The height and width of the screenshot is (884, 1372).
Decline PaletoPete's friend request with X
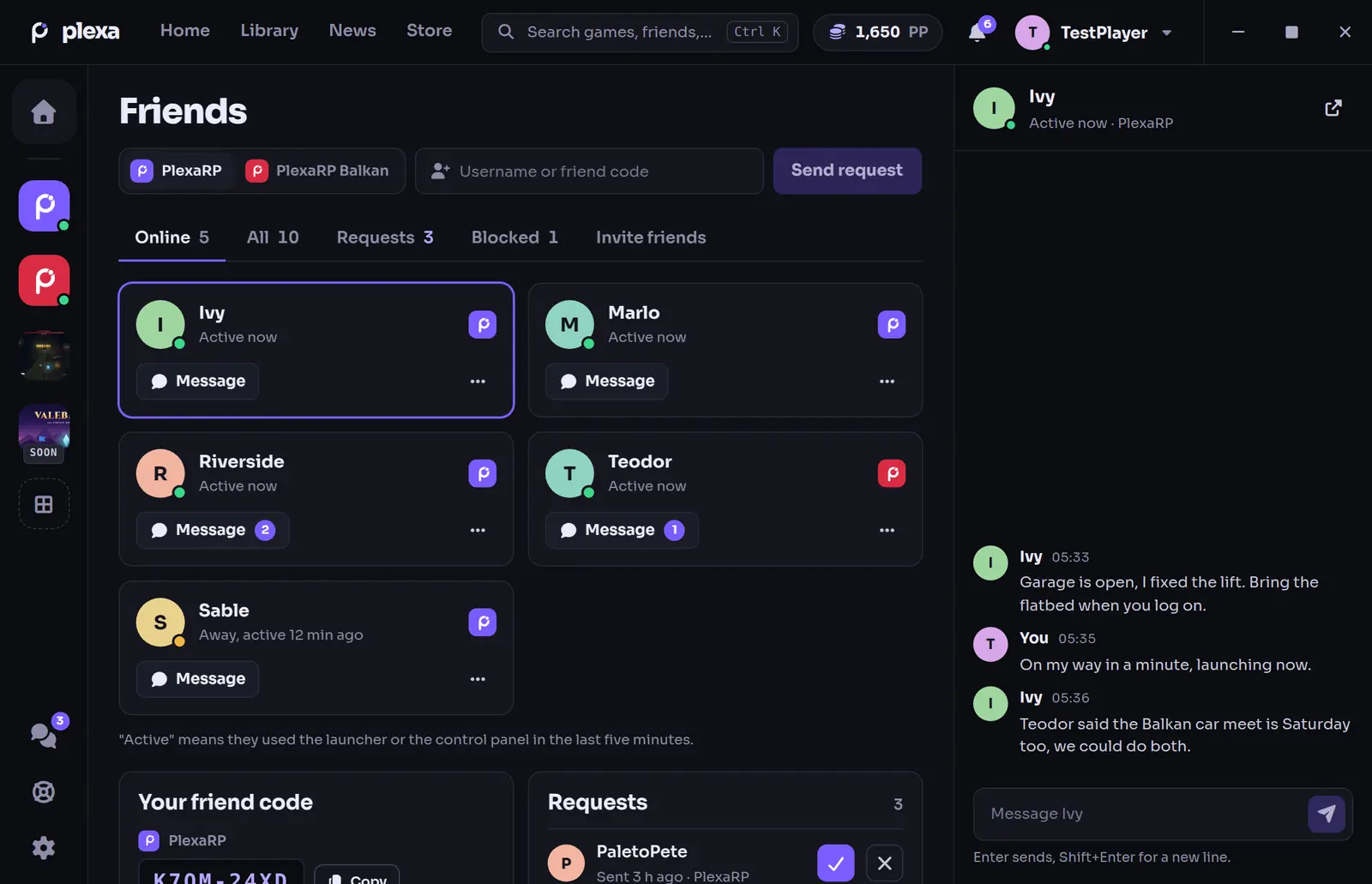click(885, 863)
